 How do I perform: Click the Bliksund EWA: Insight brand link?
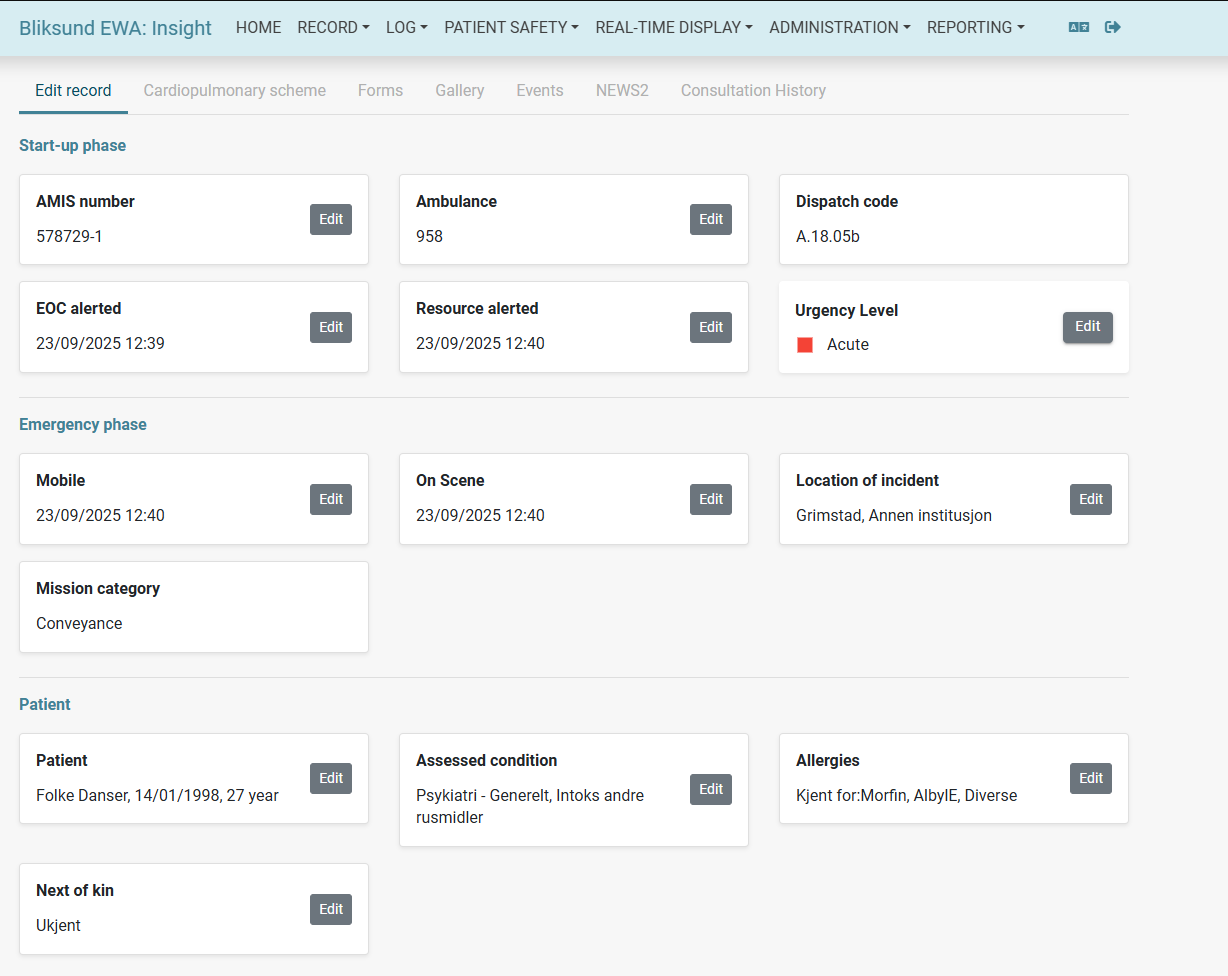click(x=115, y=28)
